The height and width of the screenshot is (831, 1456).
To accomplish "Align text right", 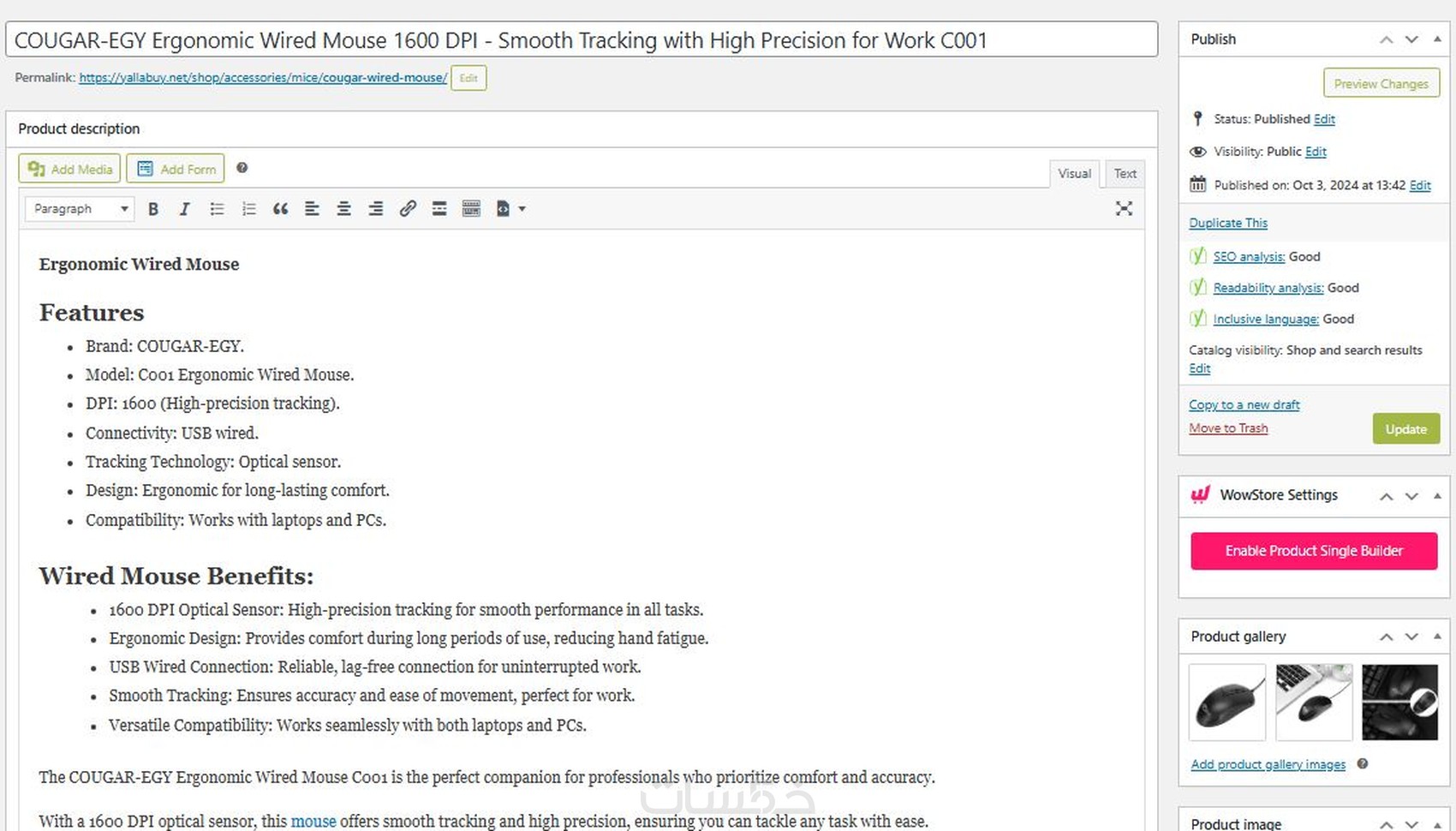I will click(x=375, y=209).
